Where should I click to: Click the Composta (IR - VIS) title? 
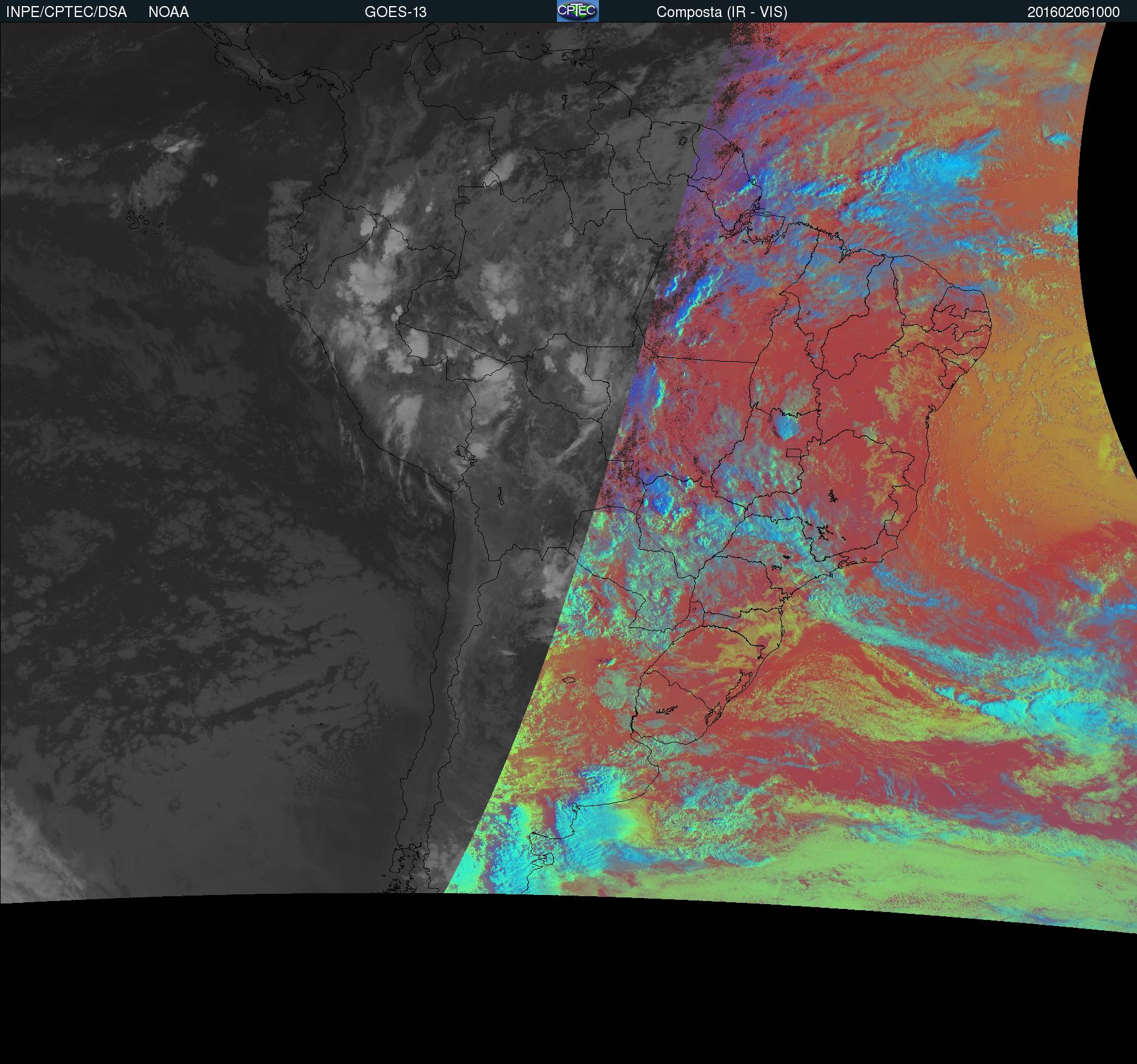(722, 12)
